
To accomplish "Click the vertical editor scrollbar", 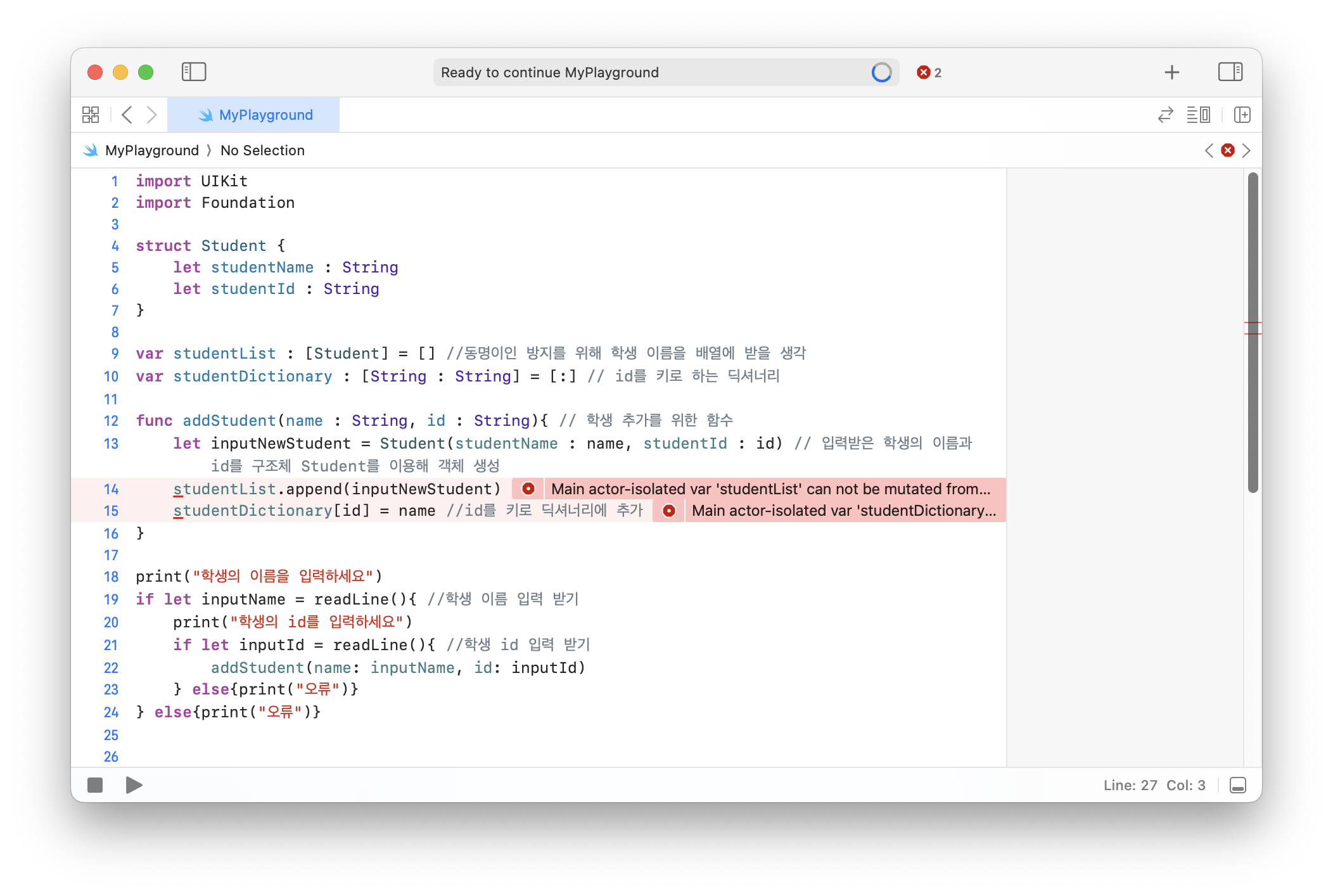I will click(1253, 333).
